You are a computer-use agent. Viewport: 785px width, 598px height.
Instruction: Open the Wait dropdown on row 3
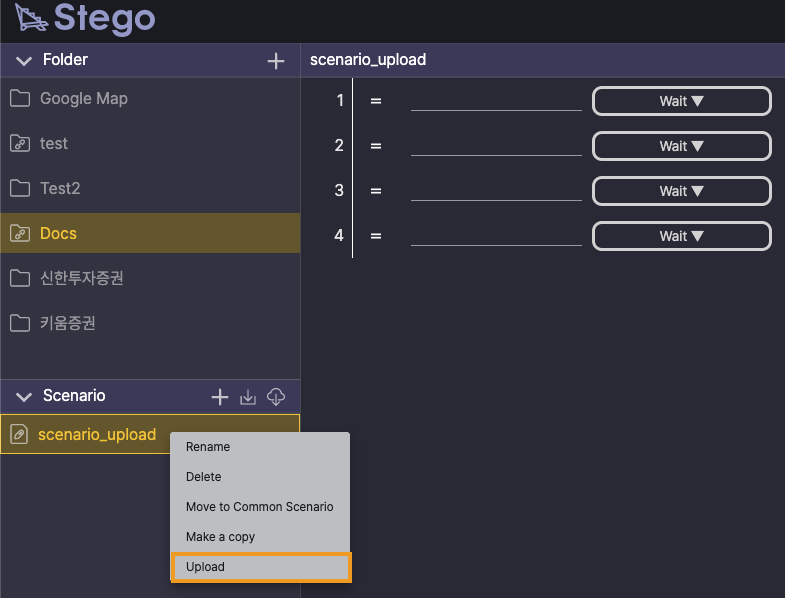point(681,191)
